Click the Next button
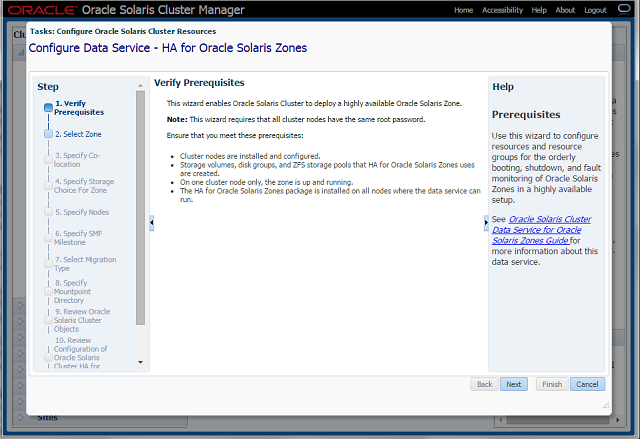 coord(513,384)
